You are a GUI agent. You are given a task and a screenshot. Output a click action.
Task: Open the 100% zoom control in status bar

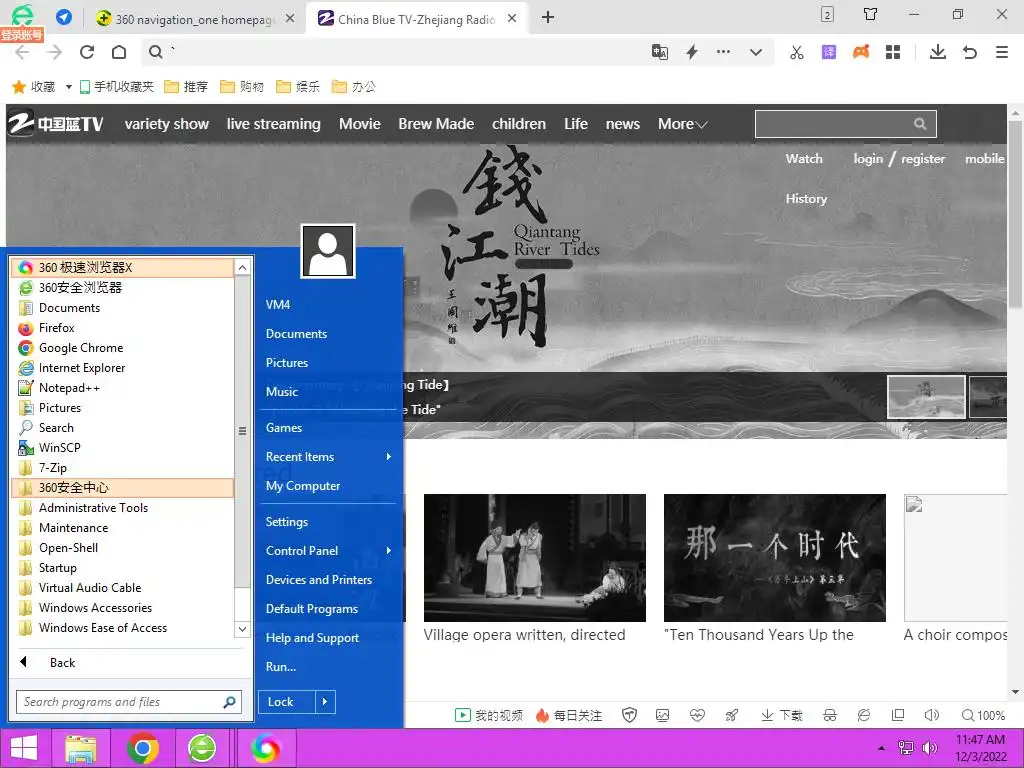pos(984,716)
